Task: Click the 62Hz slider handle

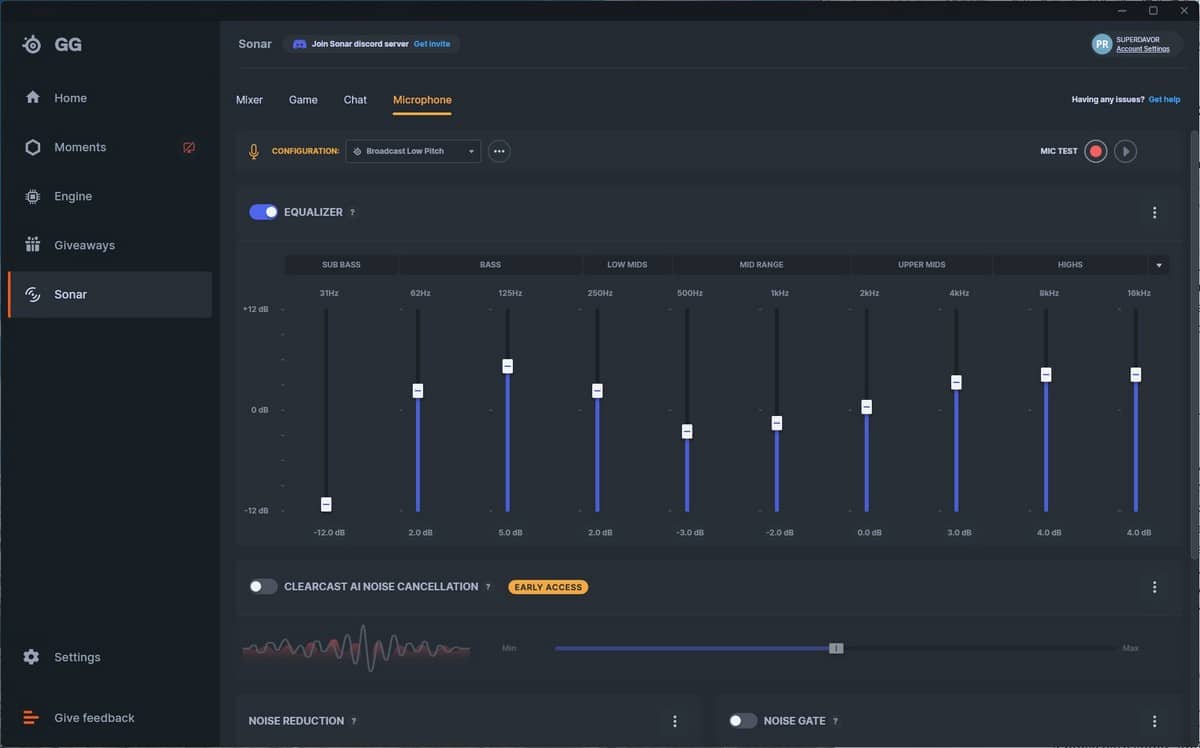Action: coord(418,390)
